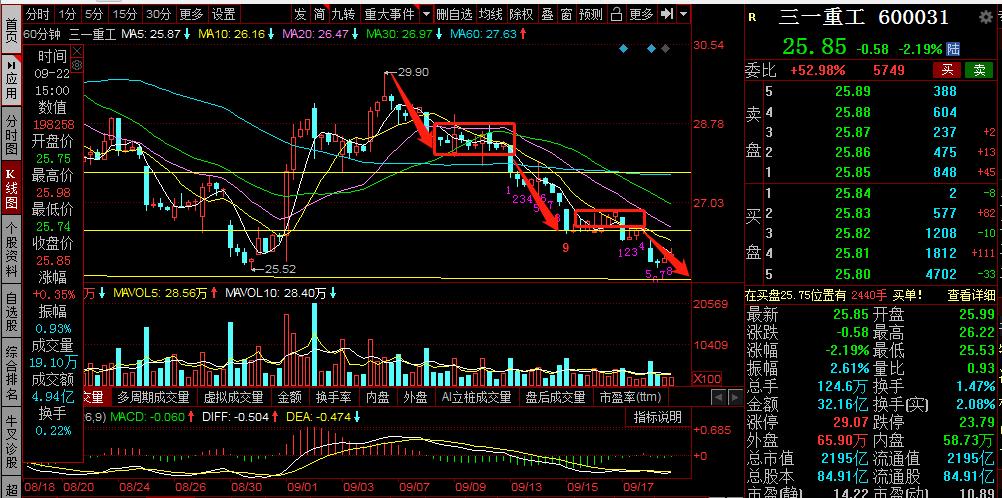The image size is (1002, 498).
Task: Click buy level 1 price 25.84
Action: (852, 193)
